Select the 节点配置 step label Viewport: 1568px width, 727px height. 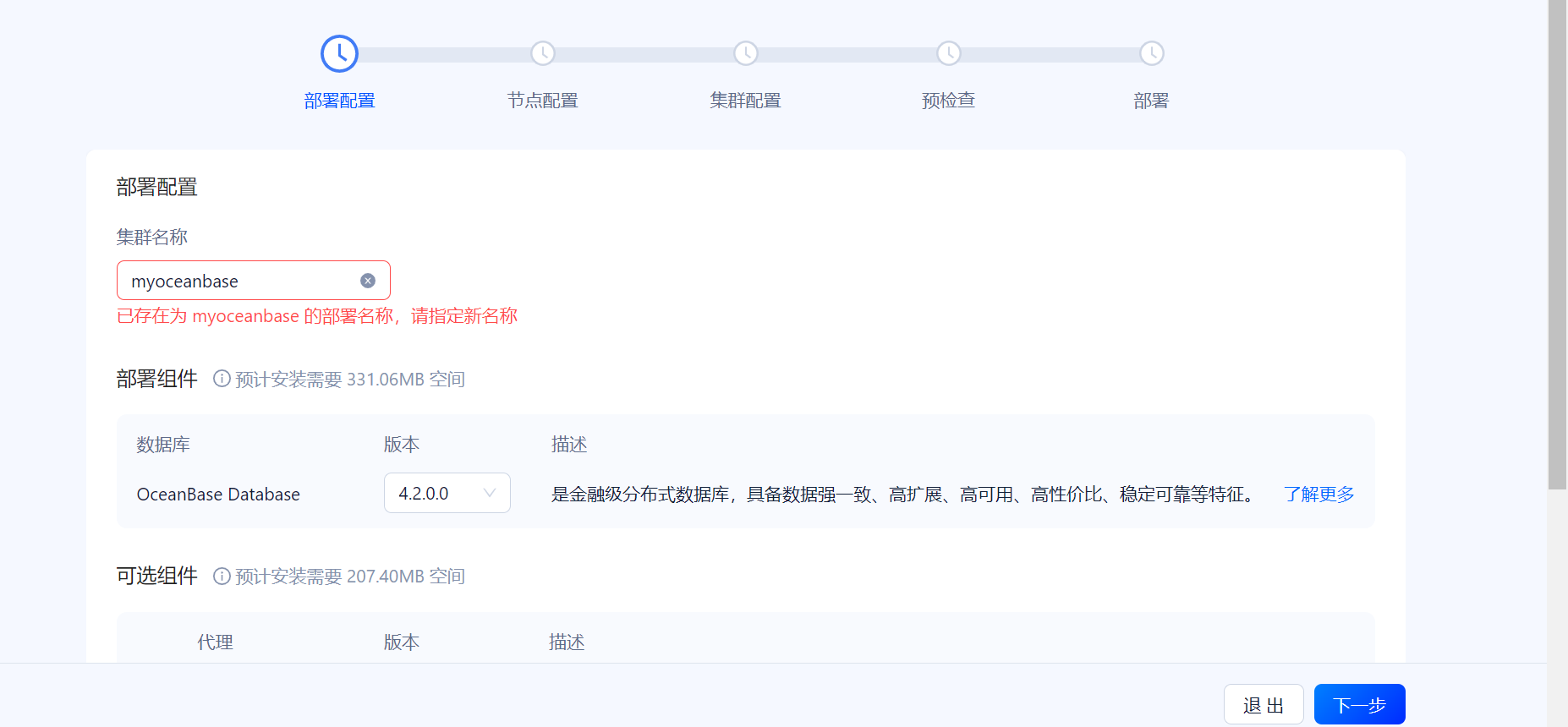point(543,101)
